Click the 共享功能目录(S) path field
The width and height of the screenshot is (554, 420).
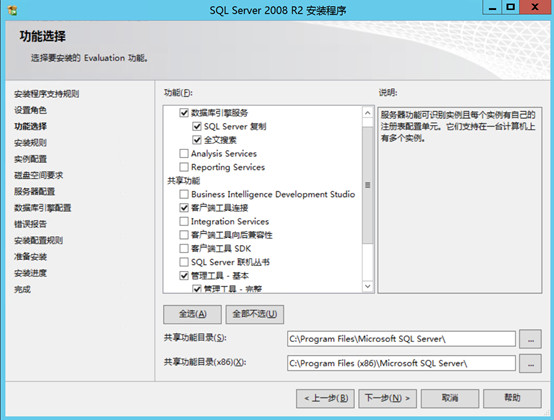pos(401,339)
